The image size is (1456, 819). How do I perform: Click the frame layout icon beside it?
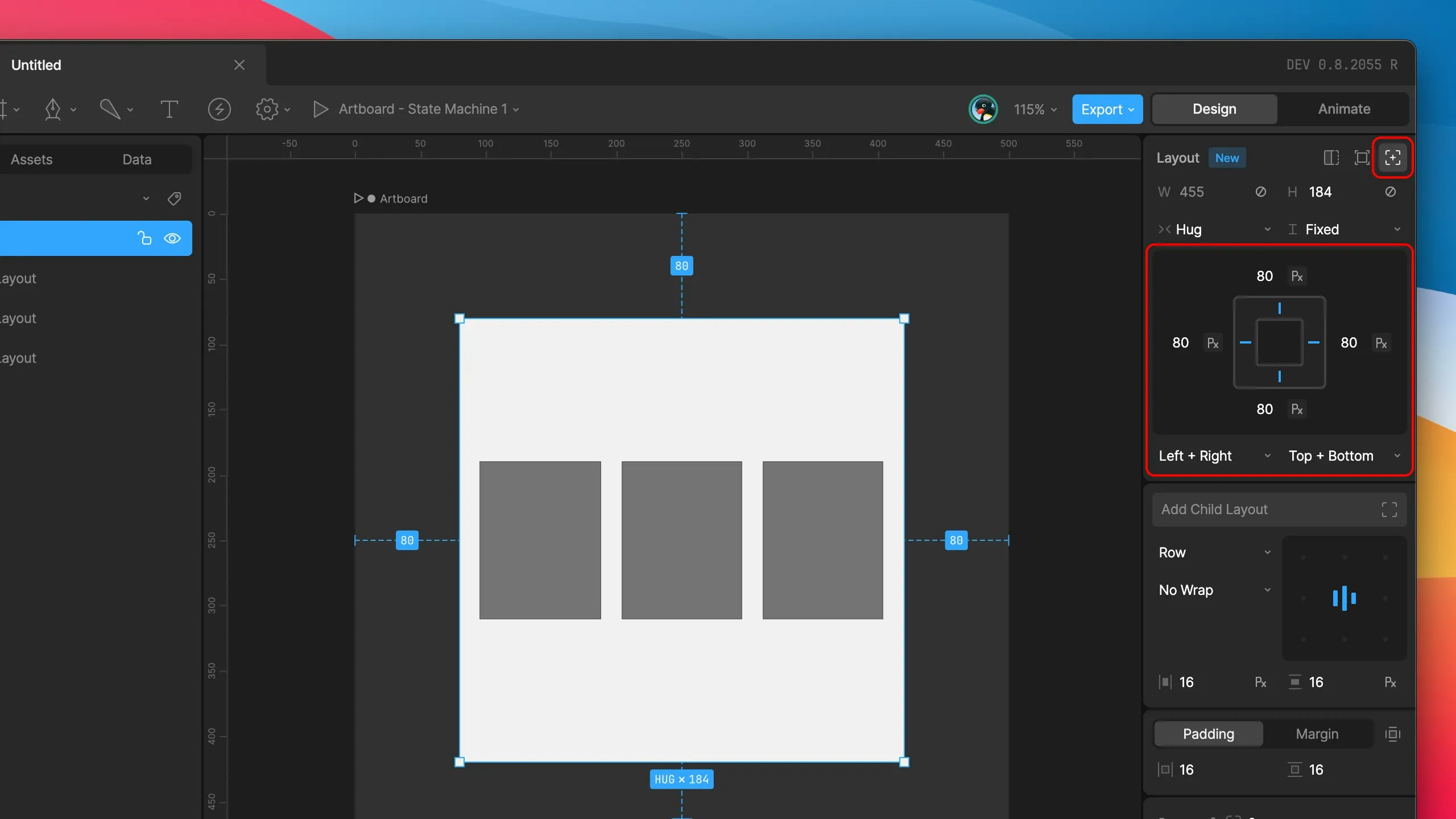pos(1362,158)
